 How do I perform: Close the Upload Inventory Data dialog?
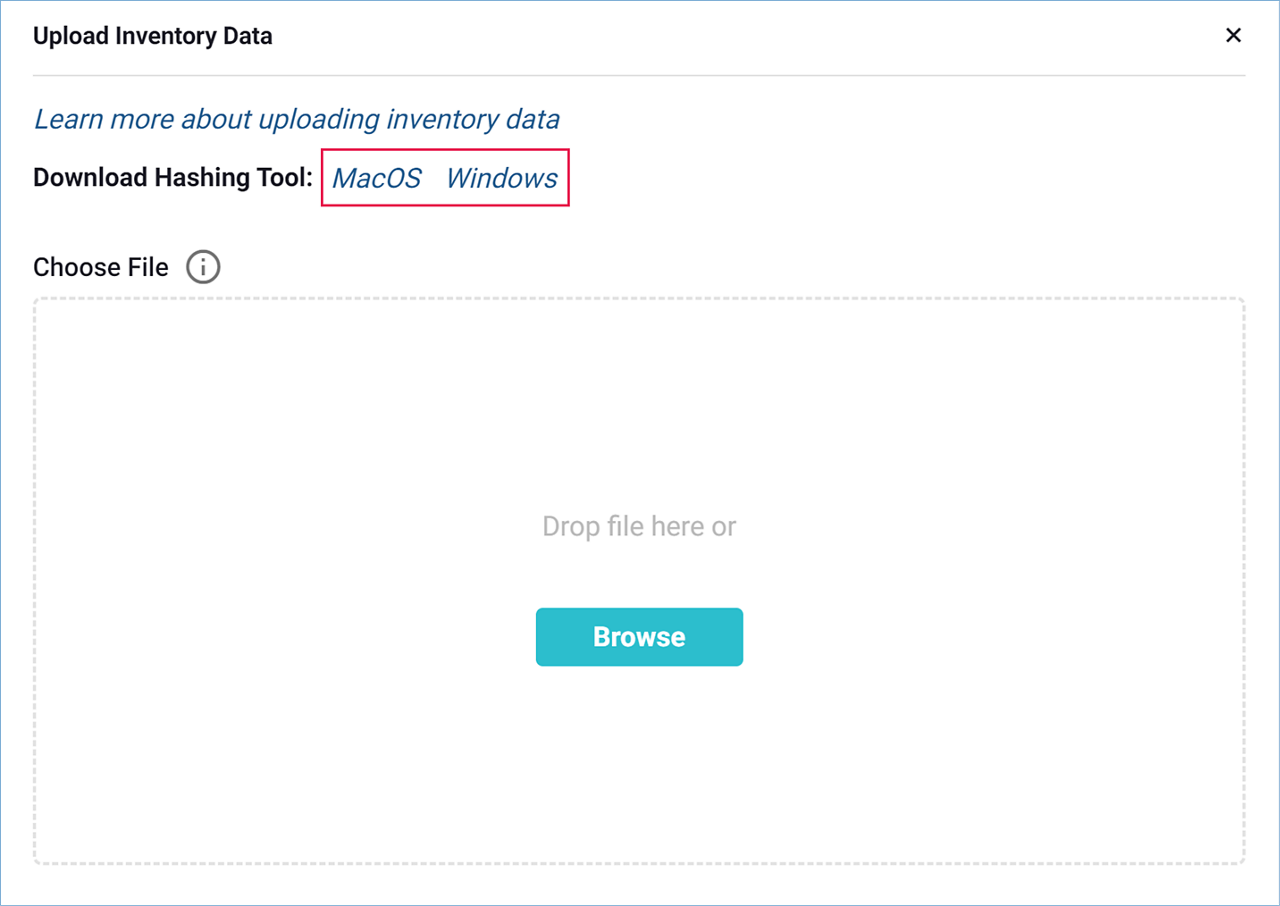[1233, 36]
